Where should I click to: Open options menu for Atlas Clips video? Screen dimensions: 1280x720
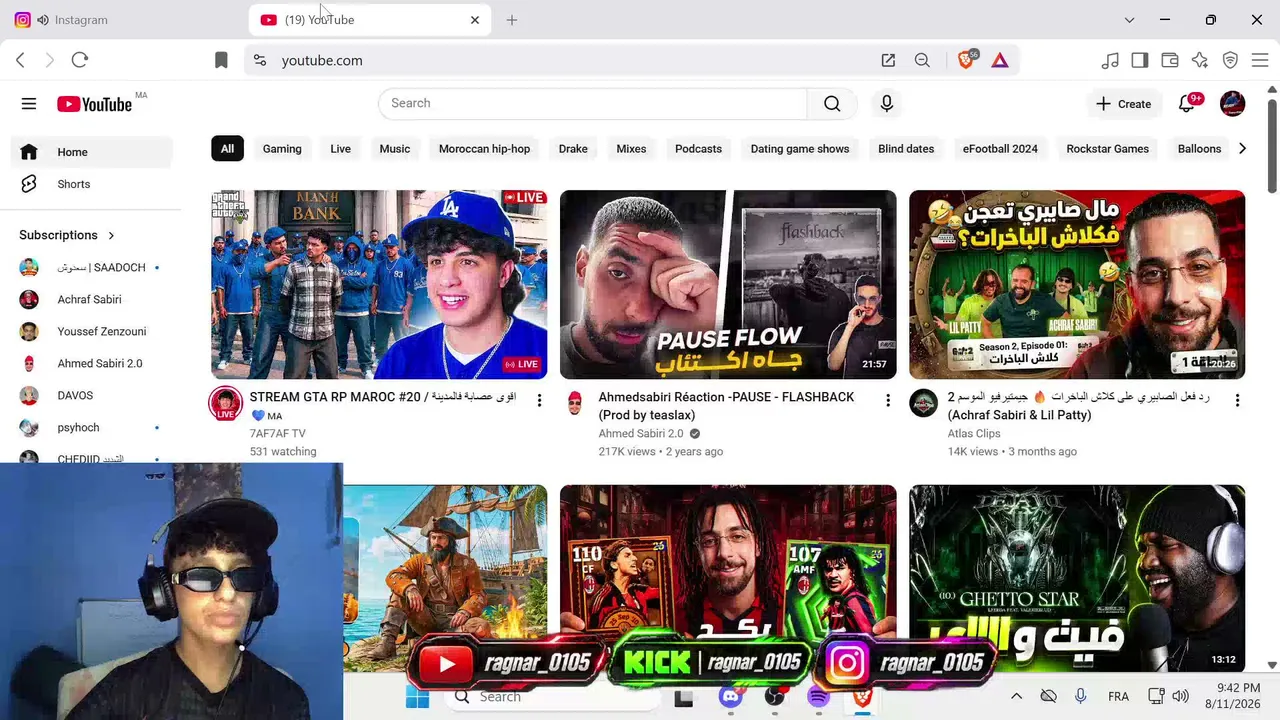click(x=1237, y=401)
